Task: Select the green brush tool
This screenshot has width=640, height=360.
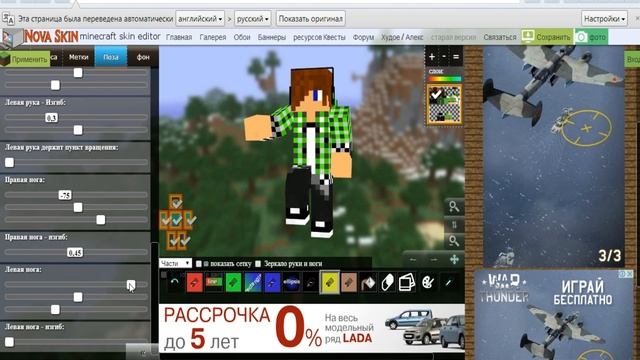Action: [233, 282]
